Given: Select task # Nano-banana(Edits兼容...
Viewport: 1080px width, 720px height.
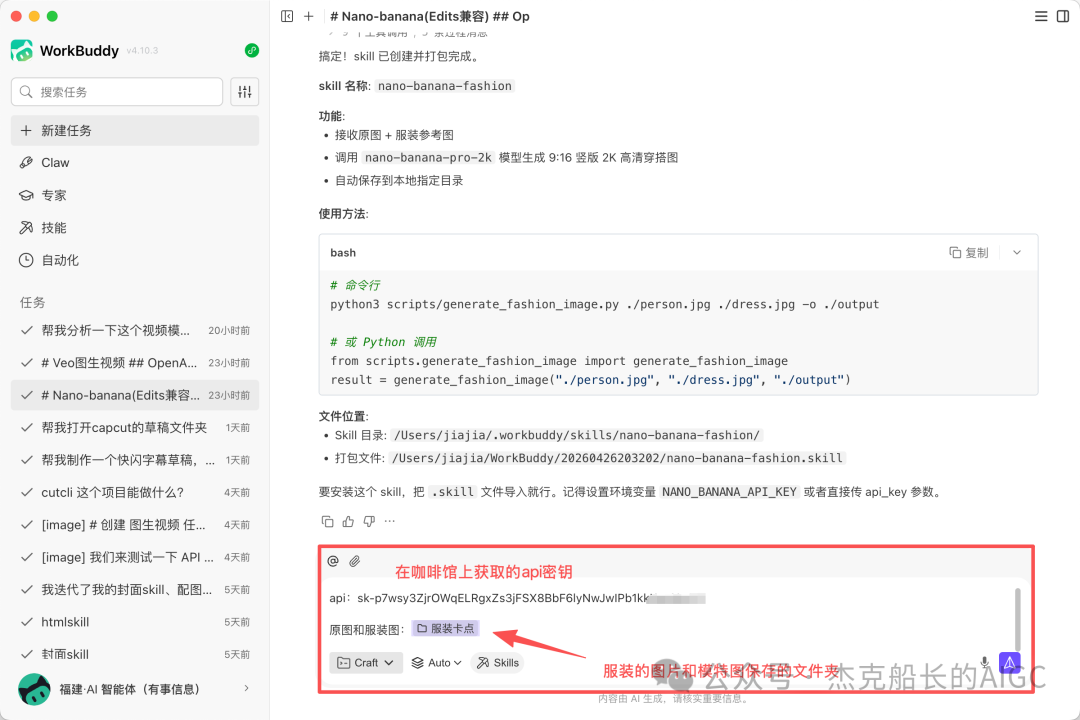Looking at the screenshot, I should pyautogui.click(x=135, y=395).
